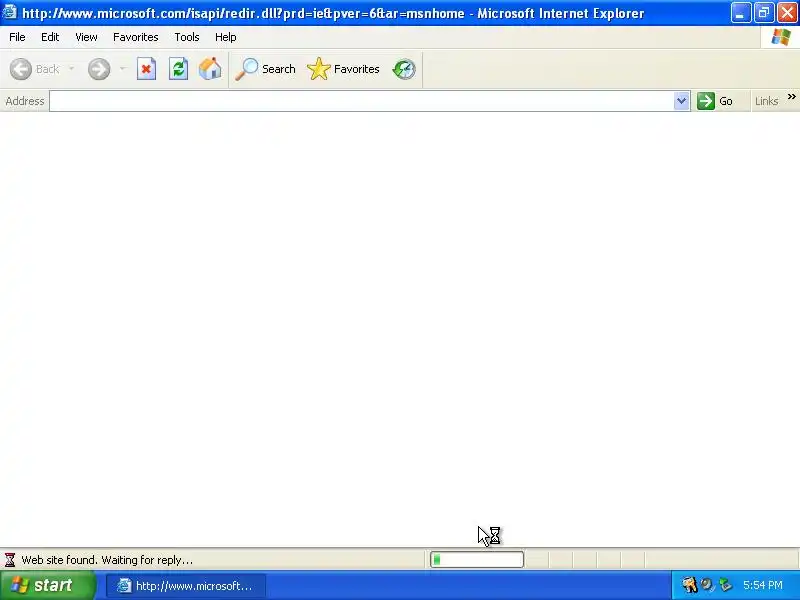Image resolution: width=800 pixels, height=600 pixels.
Task: Open the Tools menu
Action: [x=187, y=37]
